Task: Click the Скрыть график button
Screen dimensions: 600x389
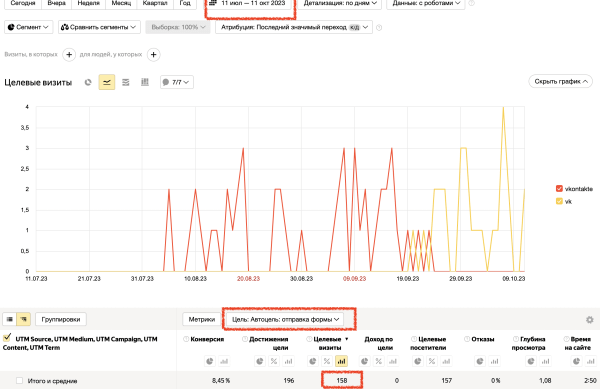Action: [x=561, y=81]
